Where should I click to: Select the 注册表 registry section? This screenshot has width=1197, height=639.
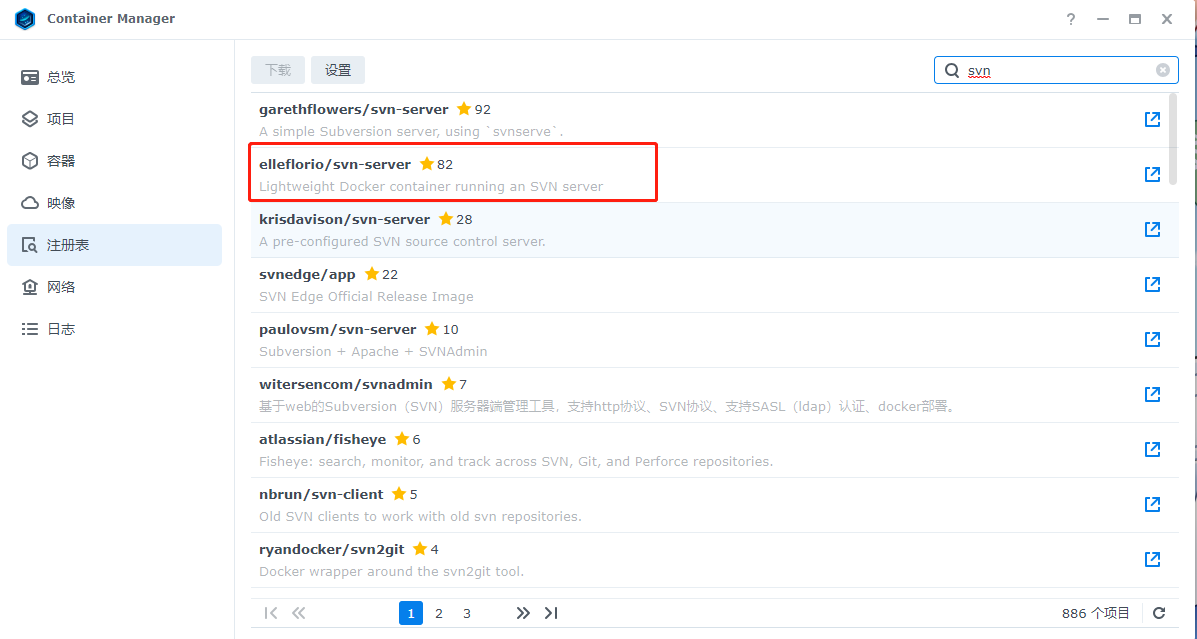tap(115, 245)
